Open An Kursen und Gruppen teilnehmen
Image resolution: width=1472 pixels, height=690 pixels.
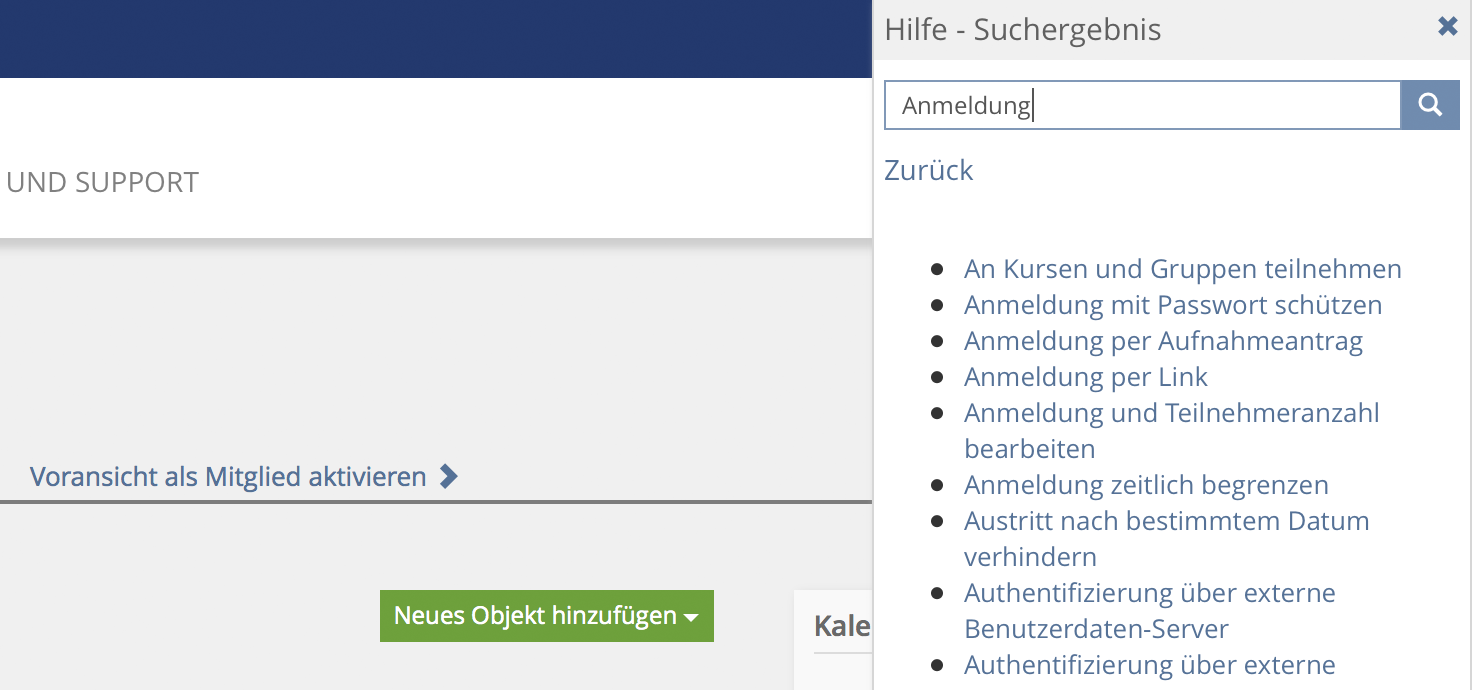1182,269
